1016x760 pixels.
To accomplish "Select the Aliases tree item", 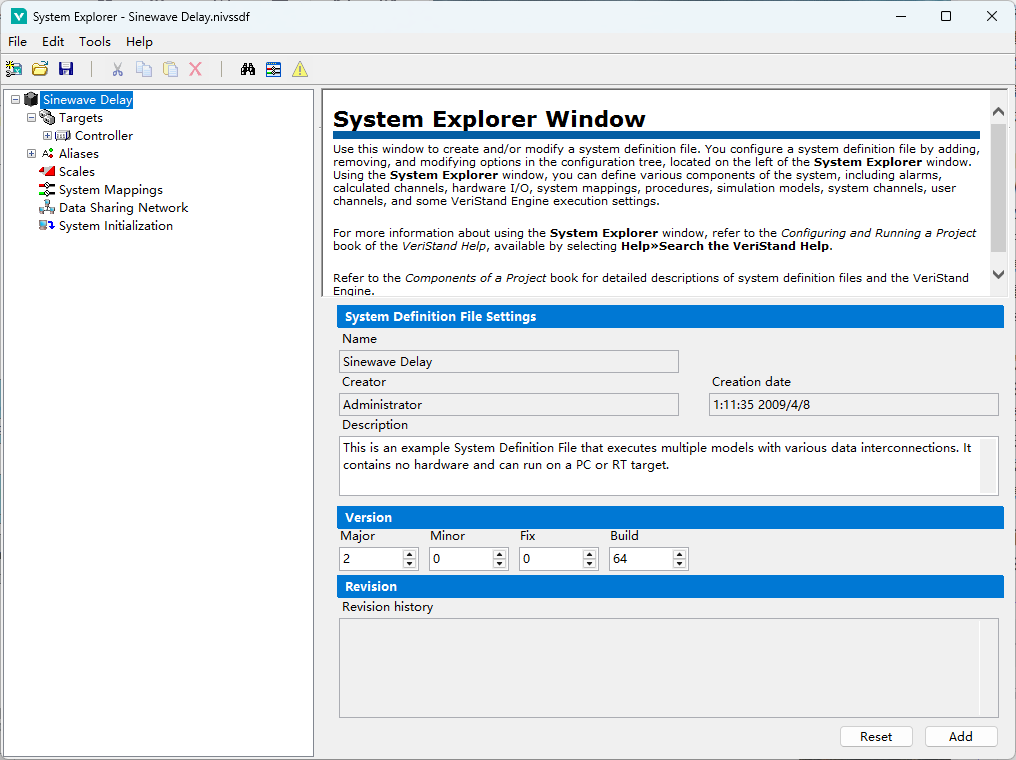I will 79,154.
